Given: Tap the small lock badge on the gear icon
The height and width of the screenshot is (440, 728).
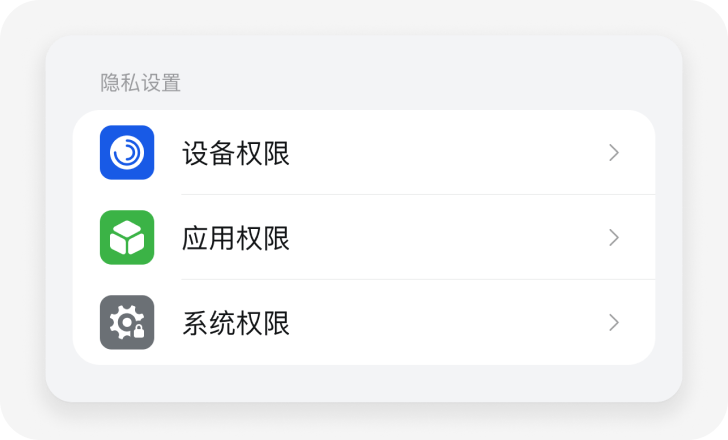Looking at the screenshot, I should pos(139,331).
